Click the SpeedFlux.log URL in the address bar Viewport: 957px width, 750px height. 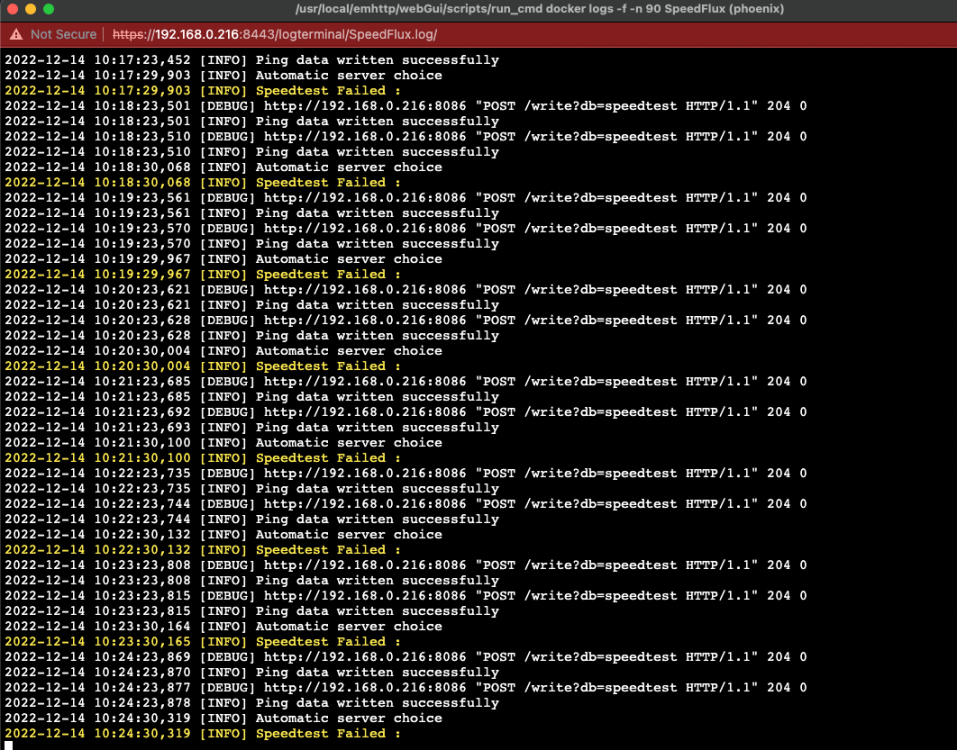pyautogui.click(x=275, y=34)
